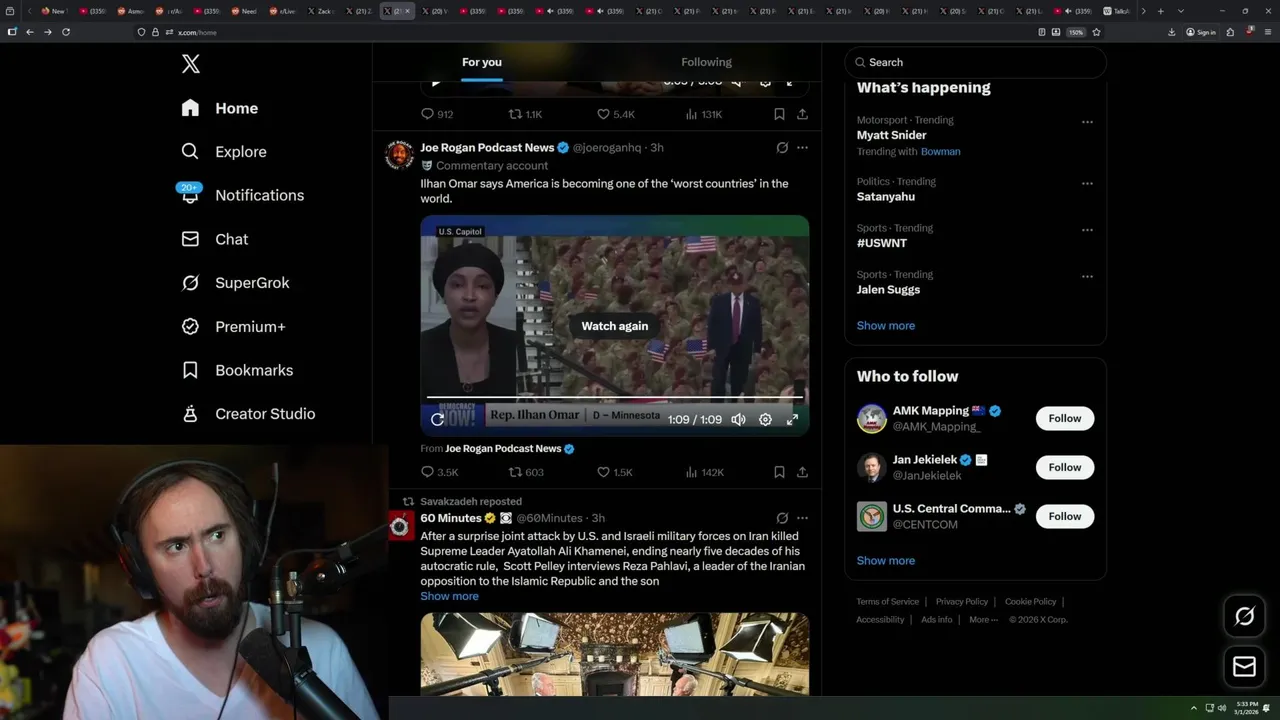
Task: Repost the Joe Rogan Podcast News post
Action: tap(526, 472)
